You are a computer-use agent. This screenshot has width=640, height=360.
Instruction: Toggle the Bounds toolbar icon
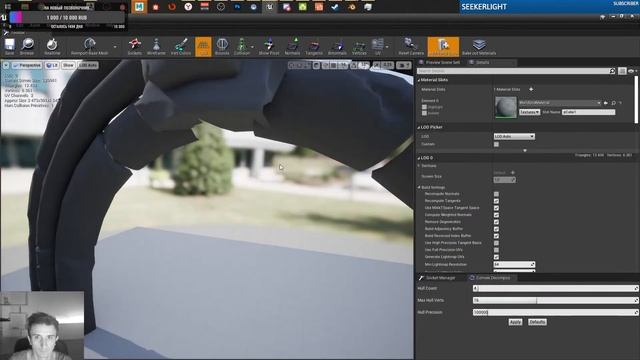coord(222,47)
